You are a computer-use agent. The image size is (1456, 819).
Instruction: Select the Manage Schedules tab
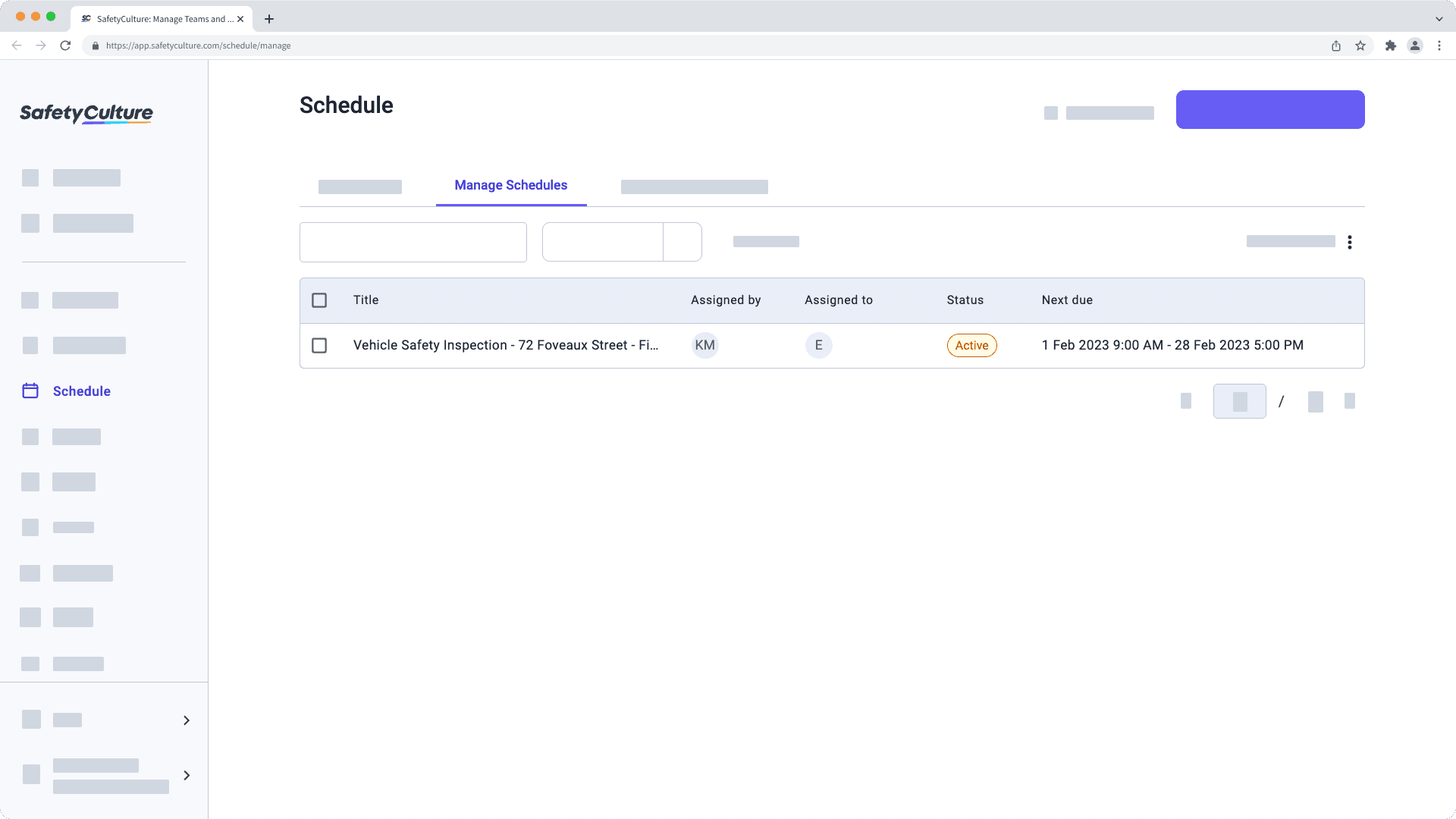pyautogui.click(x=511, y=185)
